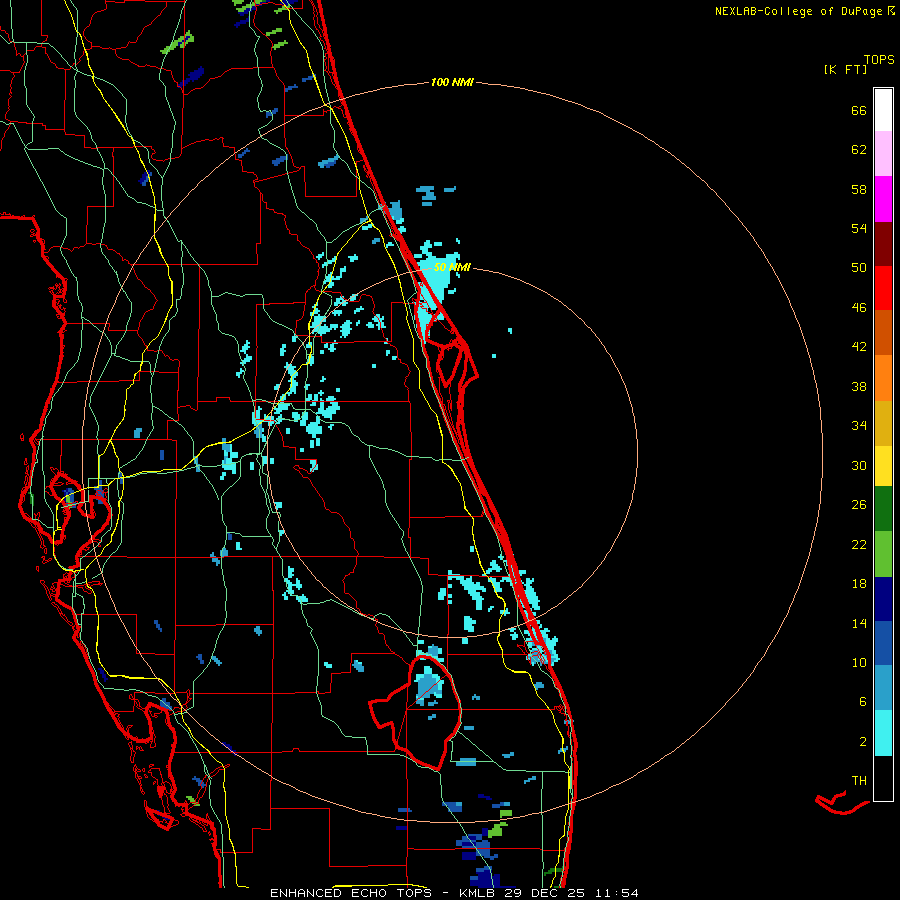Click the magenta legend color swatch
900x900 pixels.
[x=883, y=199]
